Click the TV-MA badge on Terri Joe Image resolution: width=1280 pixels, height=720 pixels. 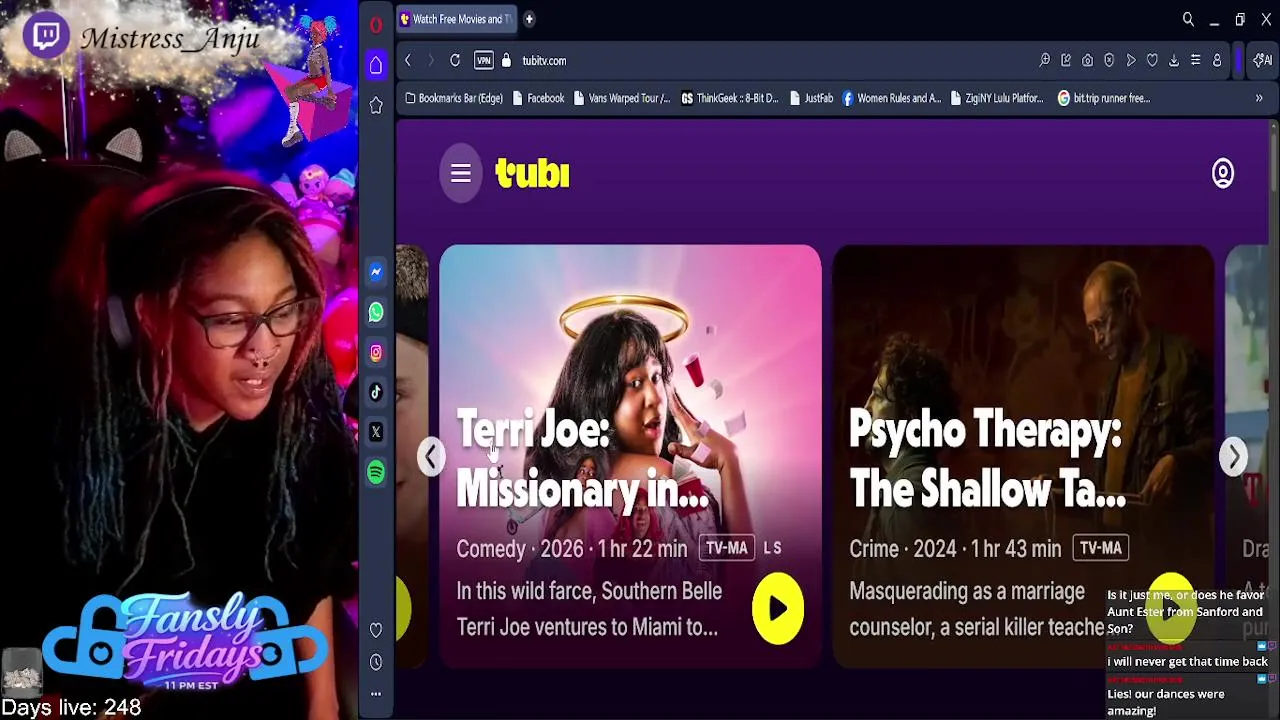click(x=727, y=548)
